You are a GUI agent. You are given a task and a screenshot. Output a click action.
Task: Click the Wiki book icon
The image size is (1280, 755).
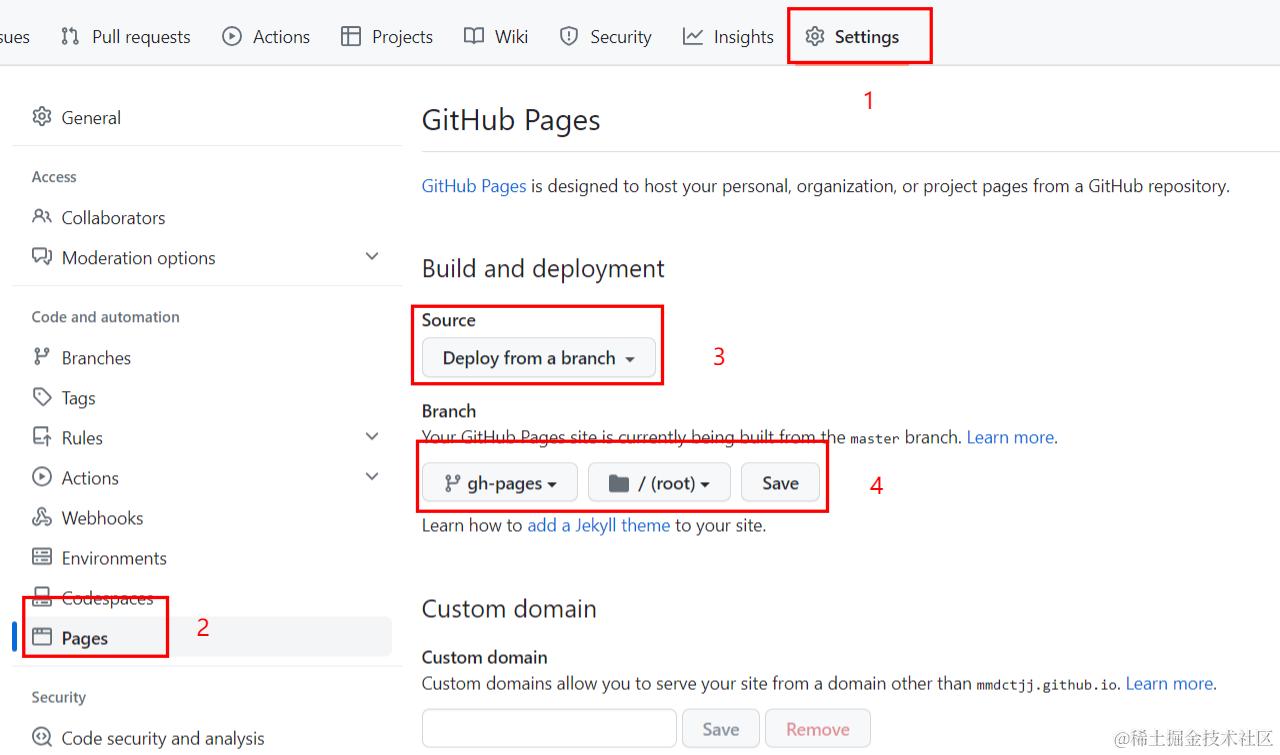coord(474,37)
